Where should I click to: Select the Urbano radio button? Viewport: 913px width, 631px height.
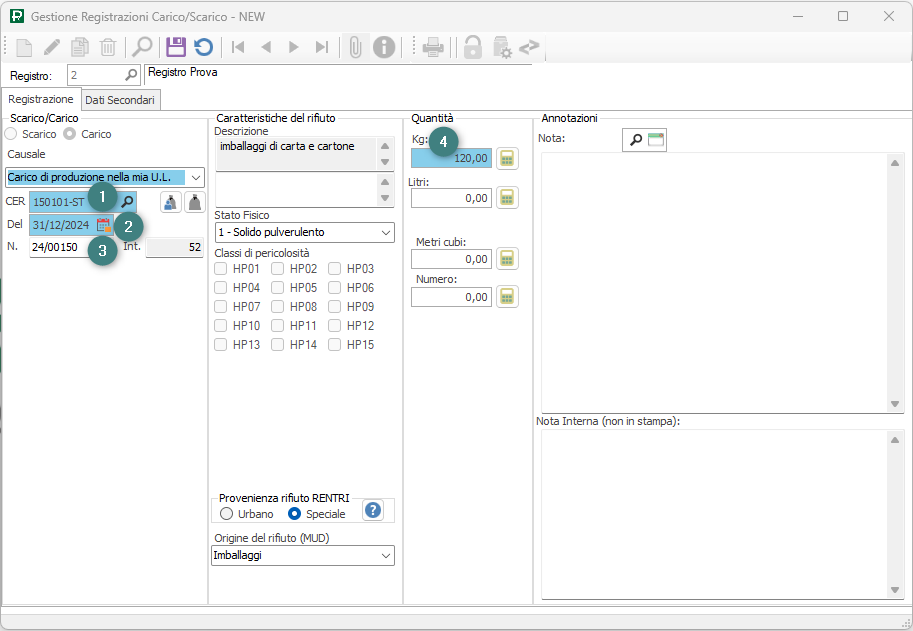pyautogui.click(x=227, y=514)
